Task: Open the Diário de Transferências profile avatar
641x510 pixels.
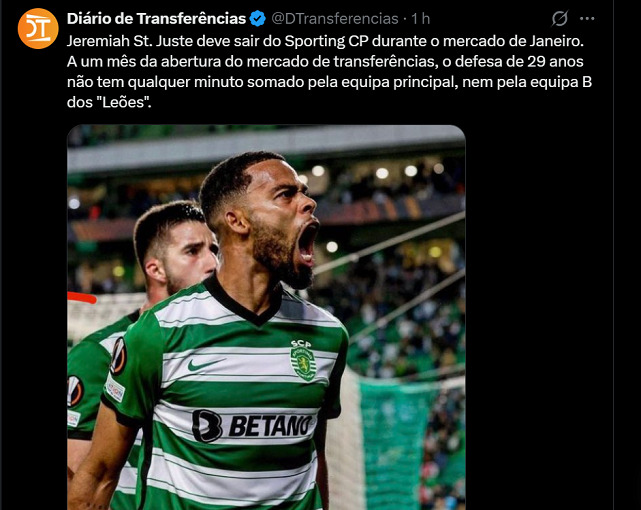Action: click(x=38, y=29)
